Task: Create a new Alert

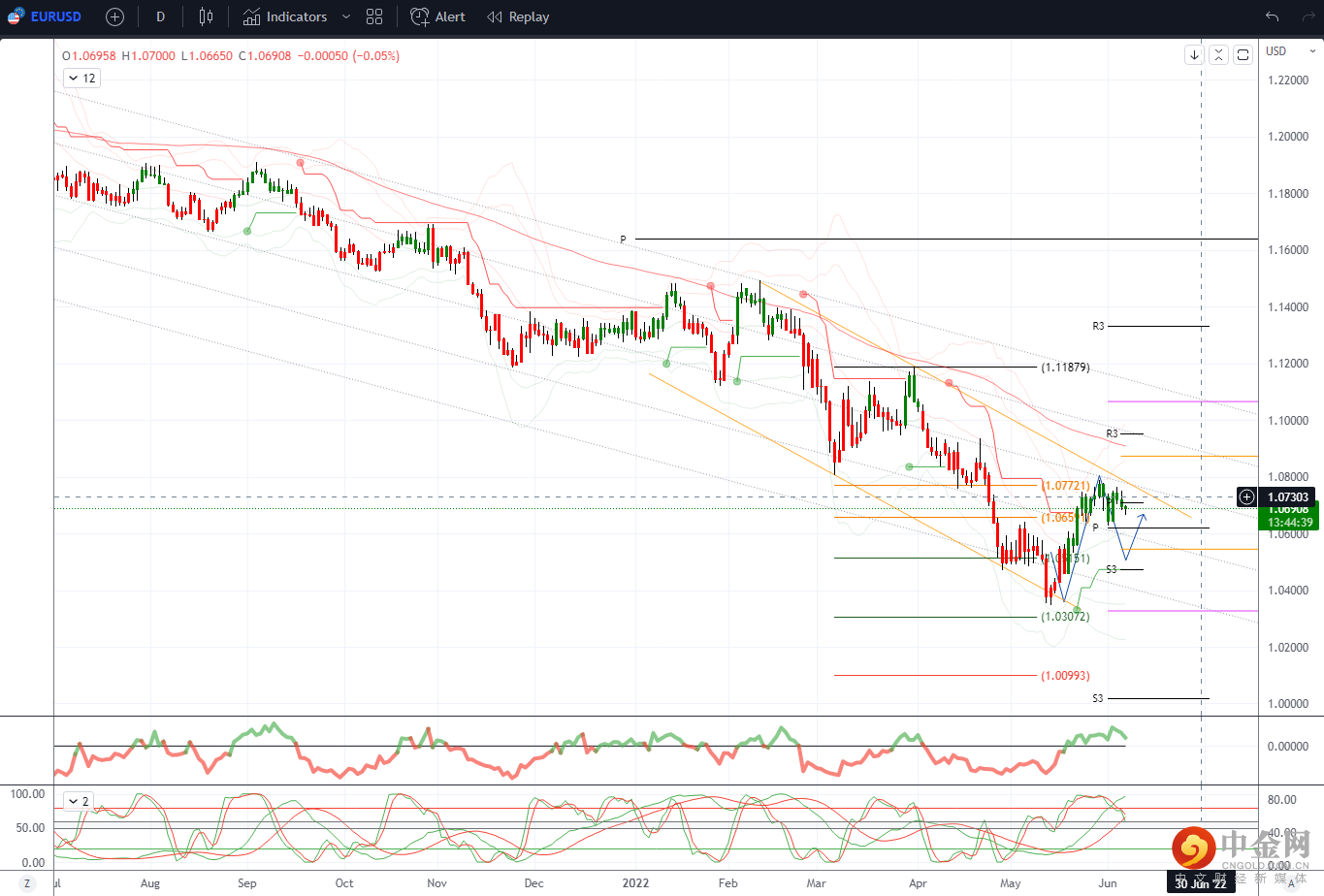Action: coord(437,16)
